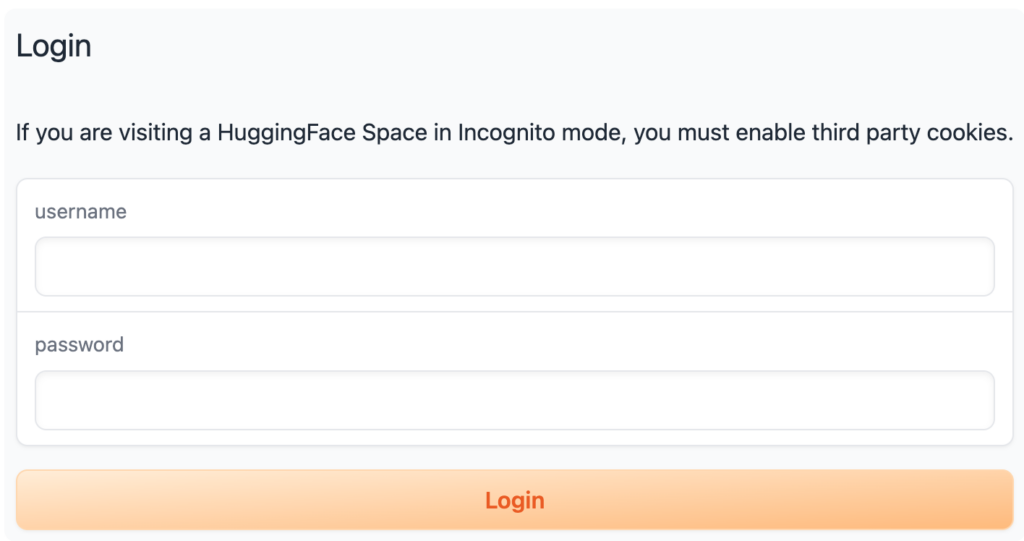Place cursor in the empty password box
Viewport: 1024px width, 541px height.
(515, 401)
